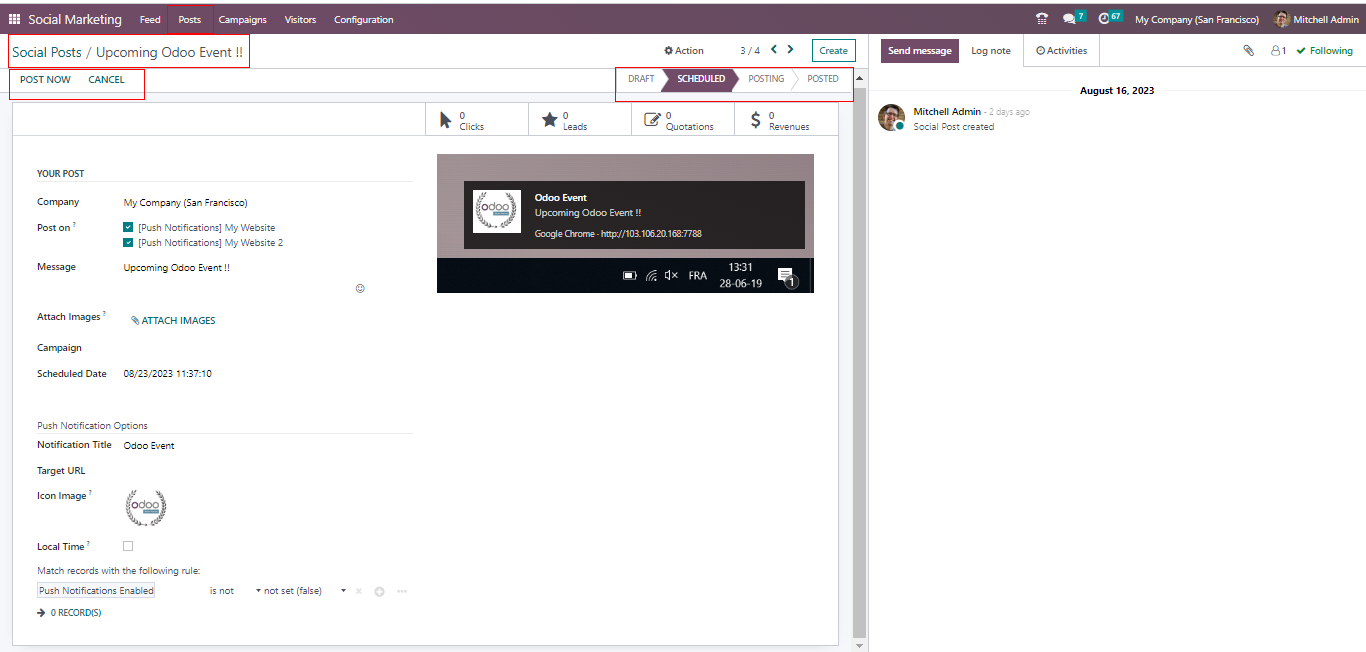Switch to the Log note tab
Screen dimensions: 1366x652
[990, 51]
